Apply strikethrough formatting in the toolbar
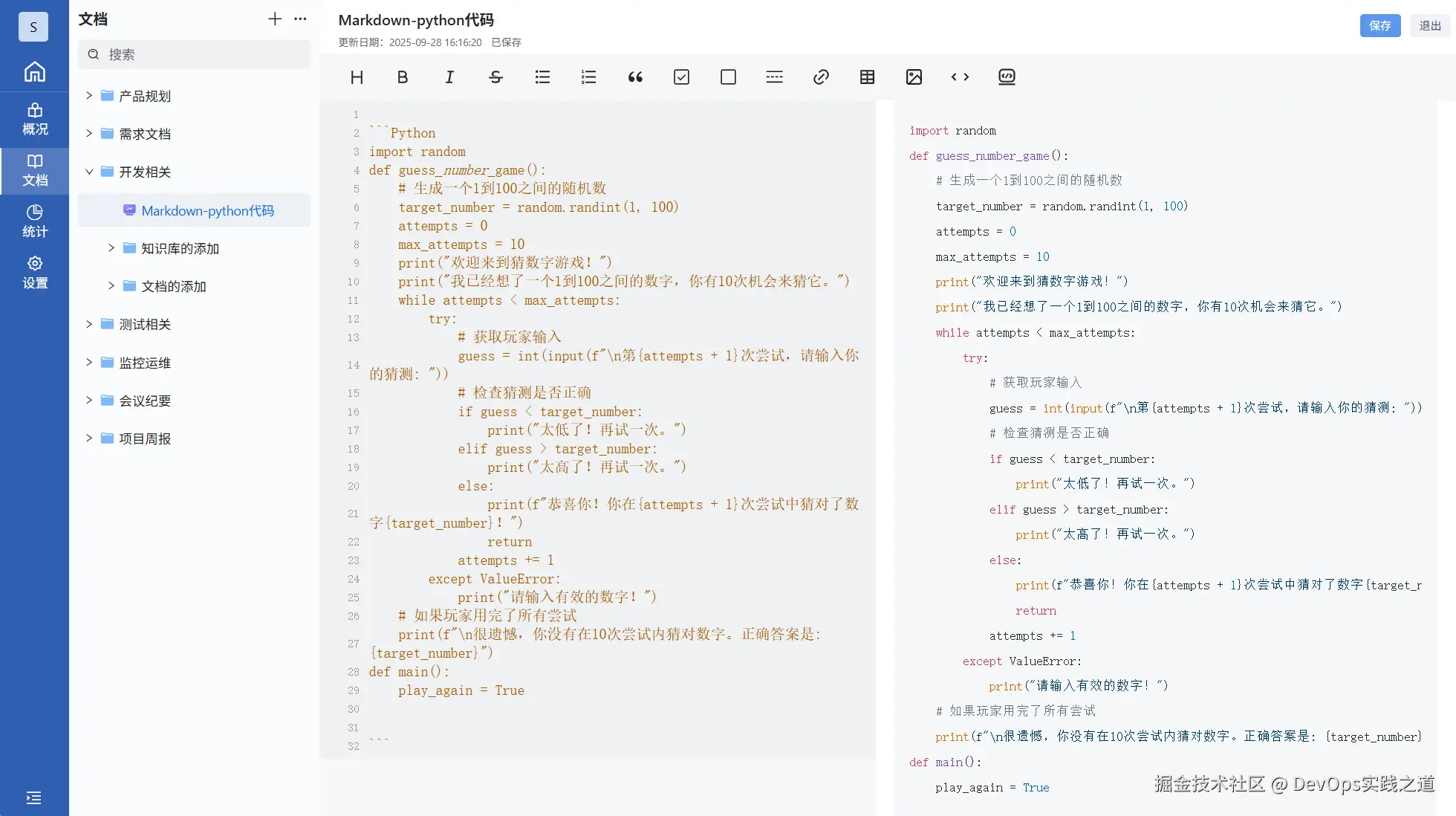This screenshot has height=816, width=1456. click(495, 77)
